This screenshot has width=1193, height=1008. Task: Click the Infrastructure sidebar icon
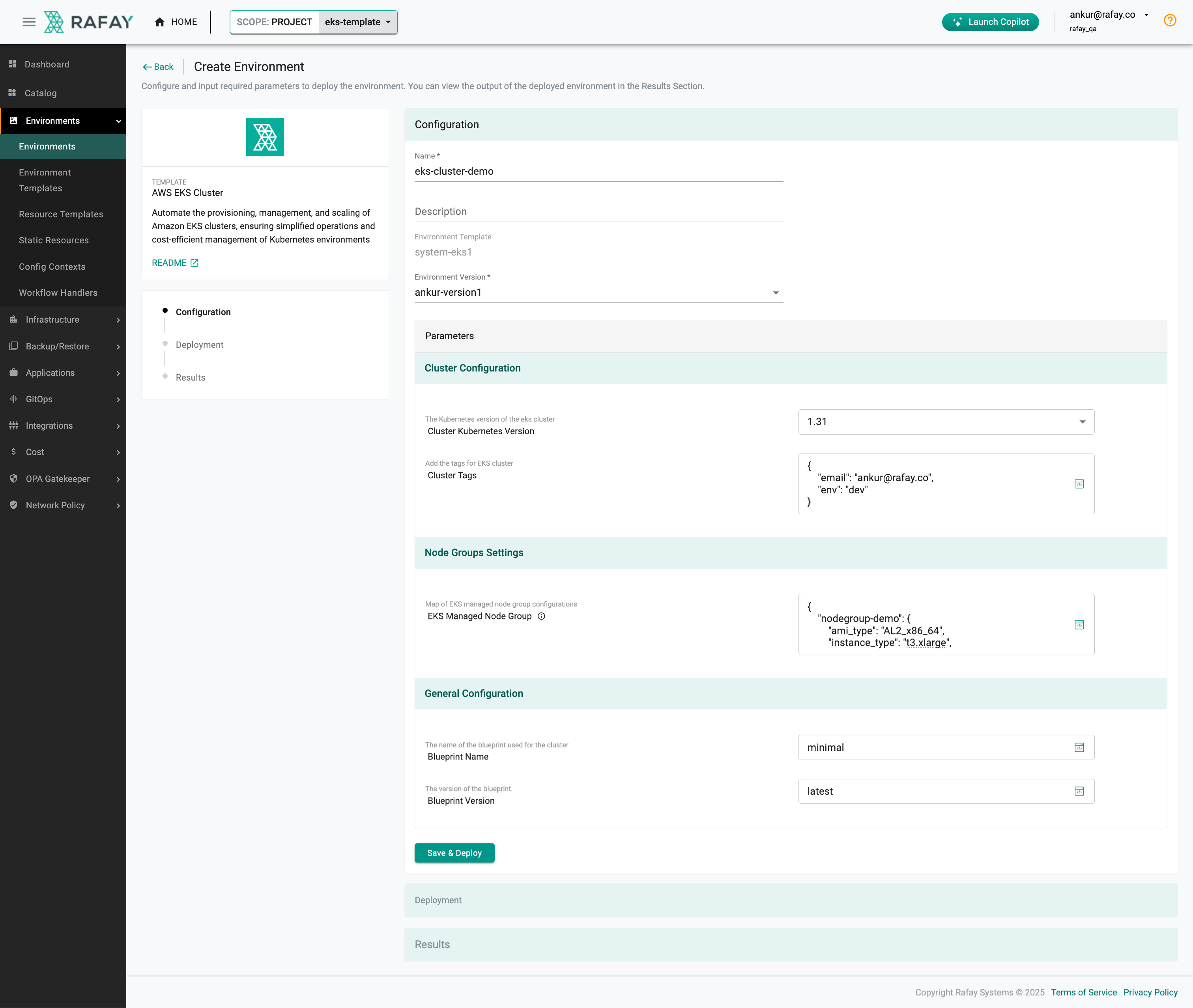click(x=14, y=319)
